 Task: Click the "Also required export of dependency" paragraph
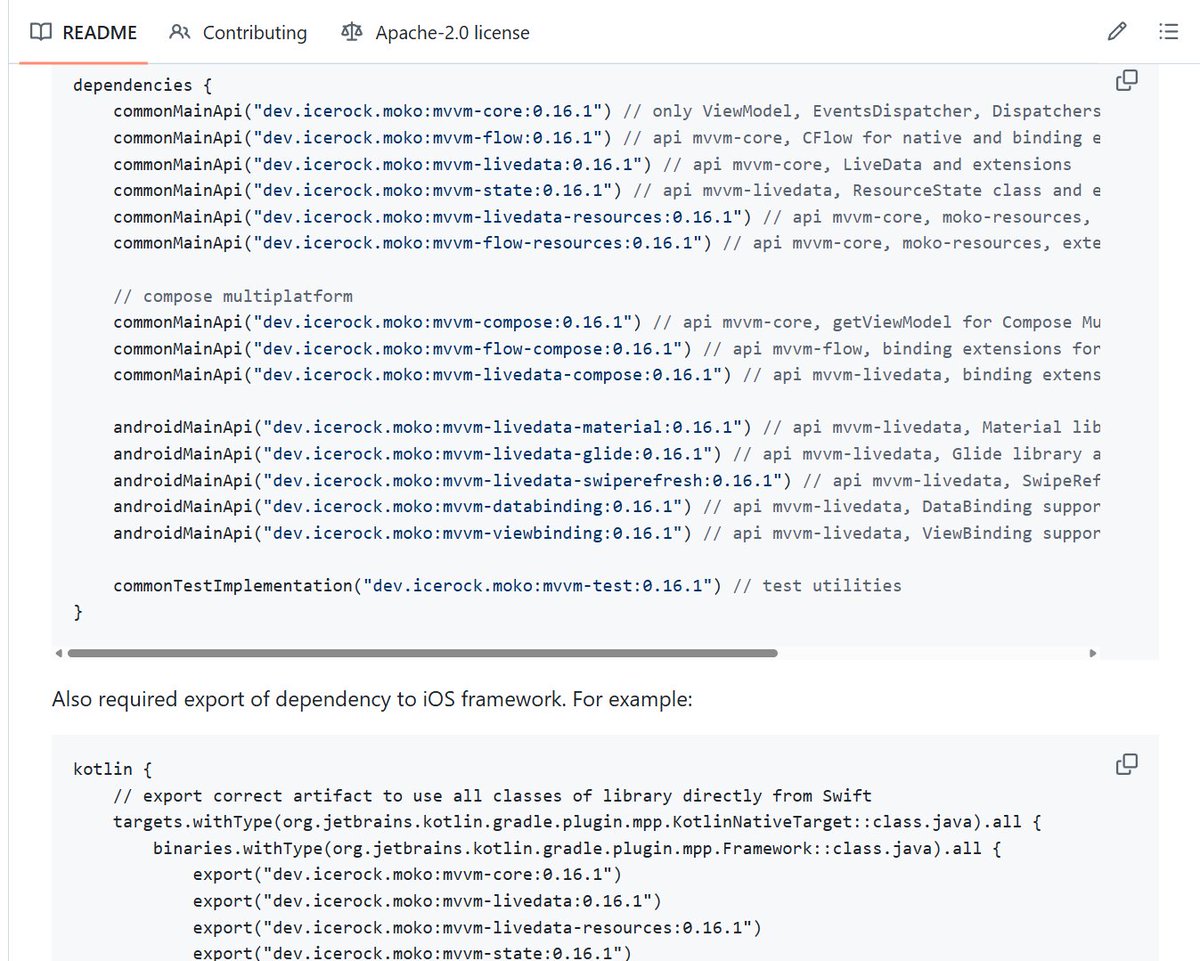(372, 699)
